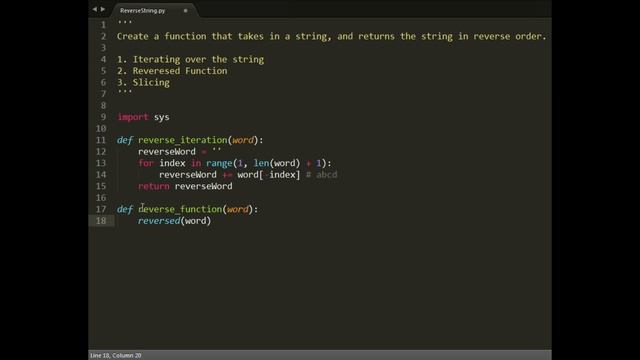Click line number 13 in the gutter

101,163
